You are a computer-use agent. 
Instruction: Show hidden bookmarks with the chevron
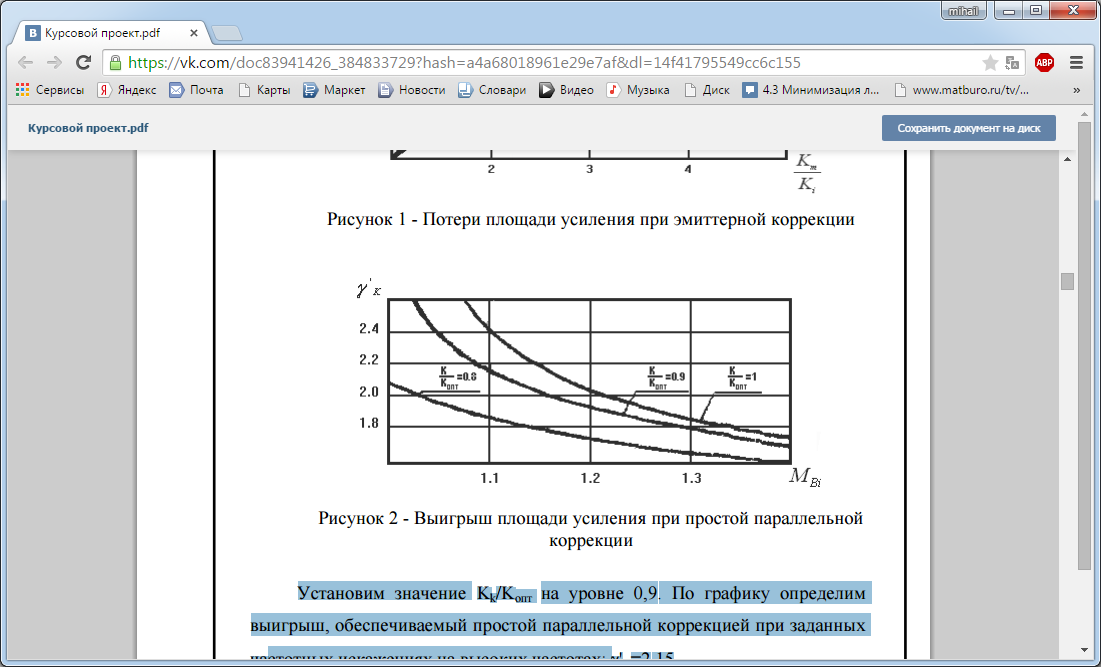pyautogui.click(x=1076, y=90)
